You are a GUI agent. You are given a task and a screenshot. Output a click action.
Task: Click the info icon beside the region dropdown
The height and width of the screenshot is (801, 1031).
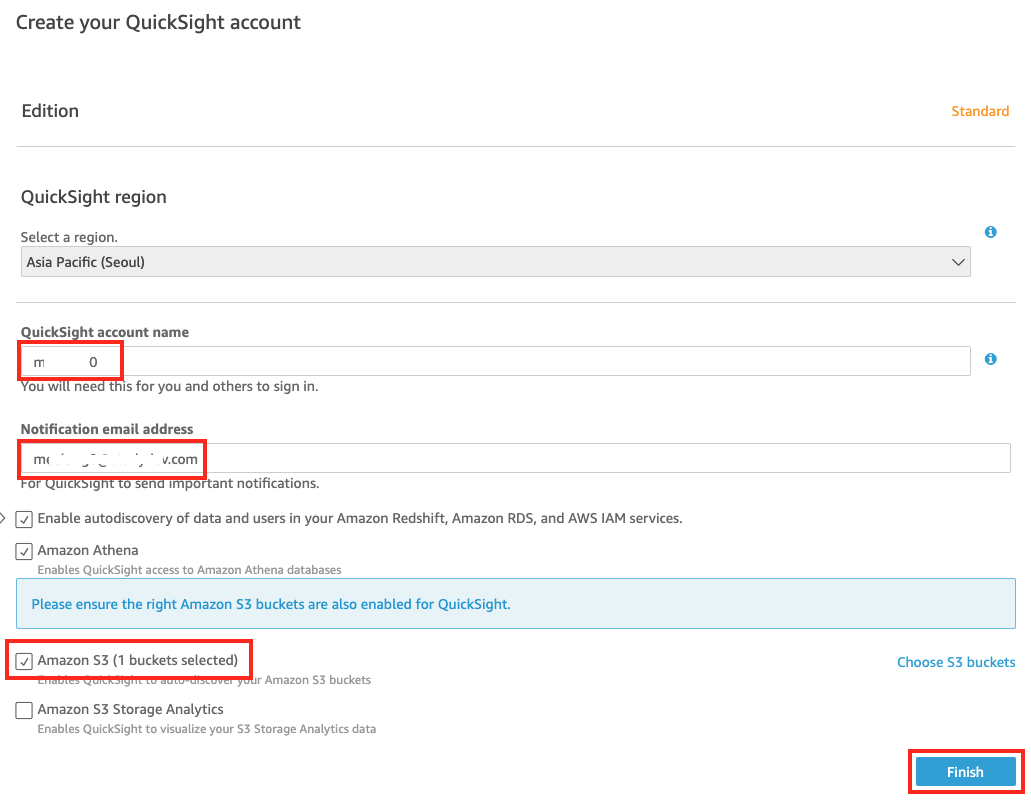[990, 232]
